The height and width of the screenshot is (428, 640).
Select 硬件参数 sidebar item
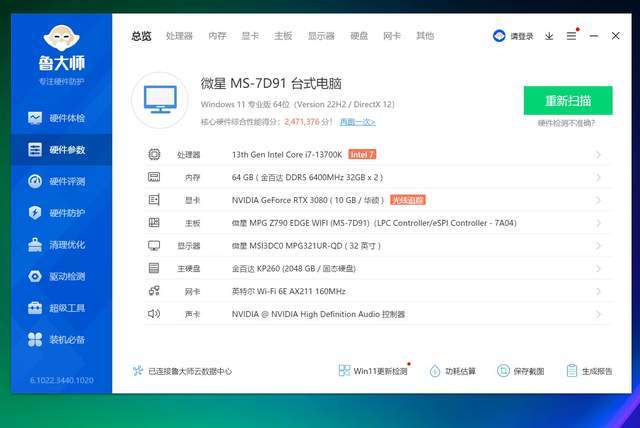(x=61, y=150)
